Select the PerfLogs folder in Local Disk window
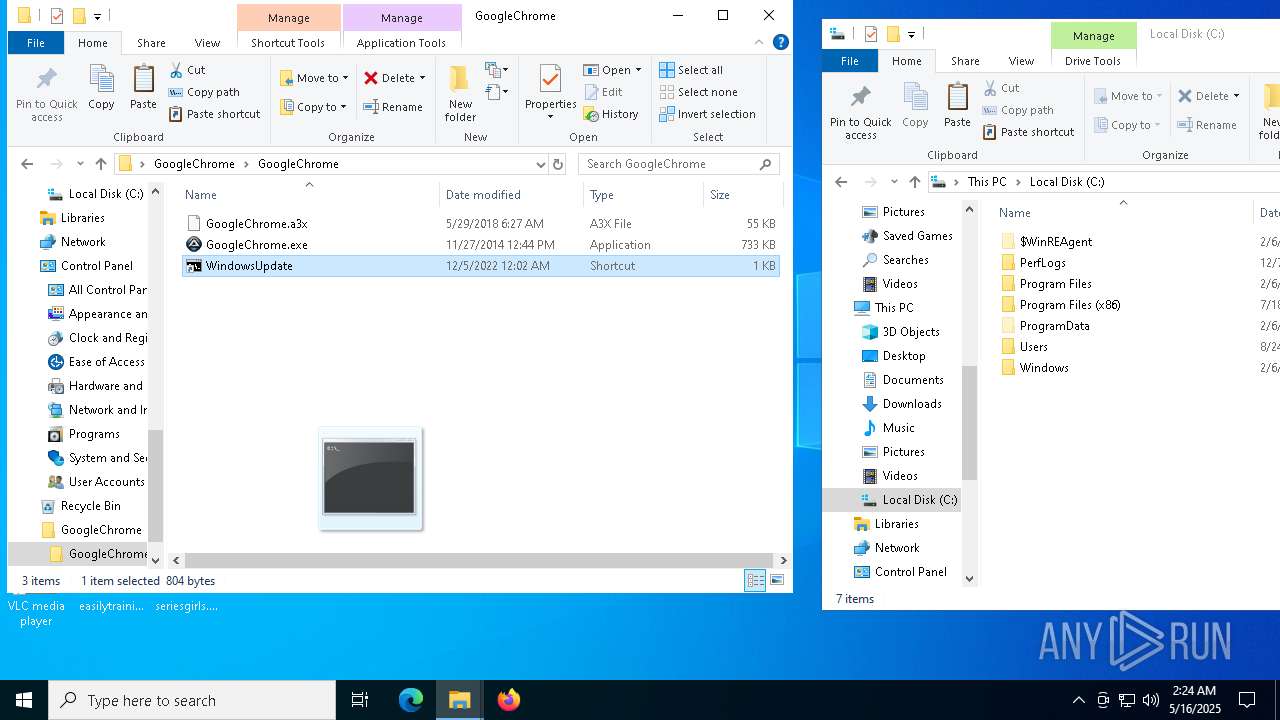The height and width of the screenshot is (720, 1280). pos(1042,263)
